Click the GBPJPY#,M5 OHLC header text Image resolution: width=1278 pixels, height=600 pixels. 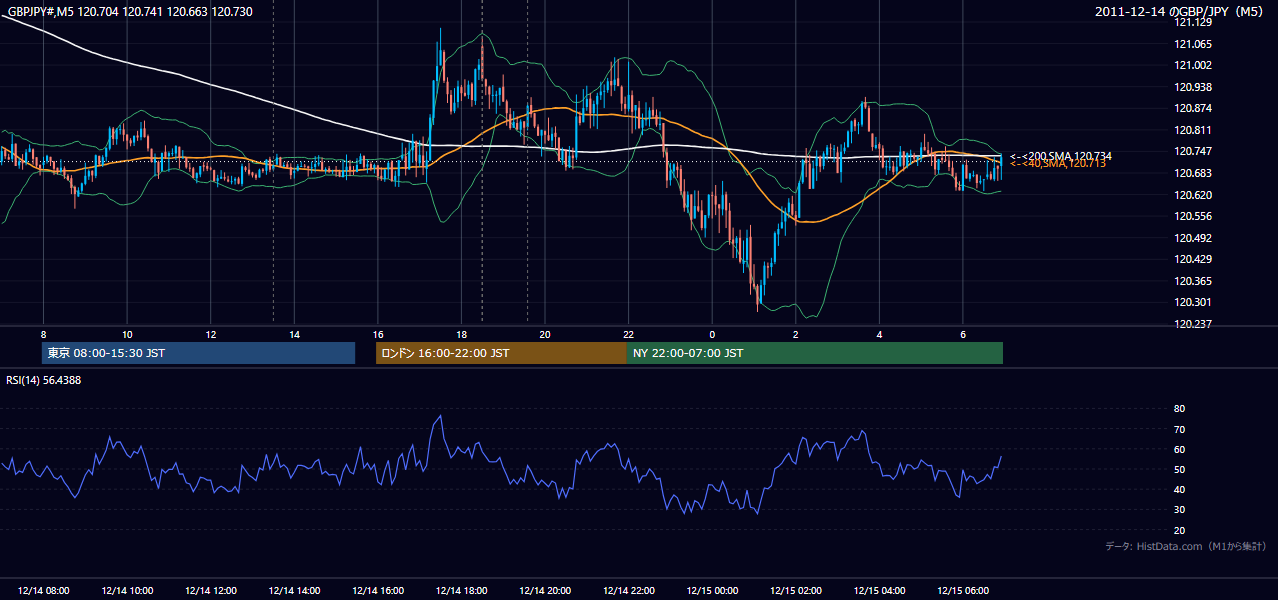130,11
